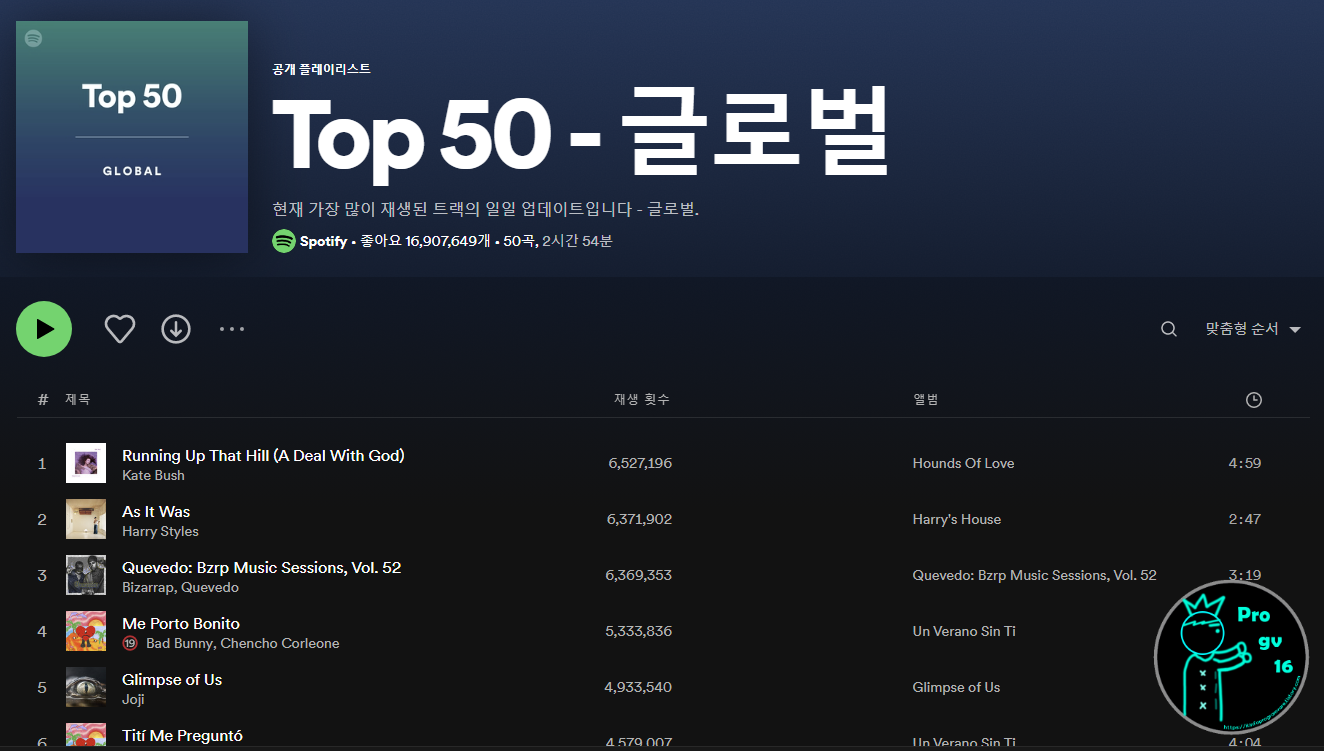Open artist Harry Styles
This screenshot has width=1324, height=751.
pyautogui.click(x=160, y=532)
